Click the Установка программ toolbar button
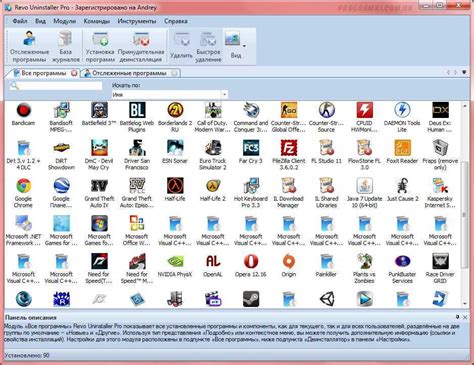Viewport: 474px width, 365px height. click(x=100, y=46)
